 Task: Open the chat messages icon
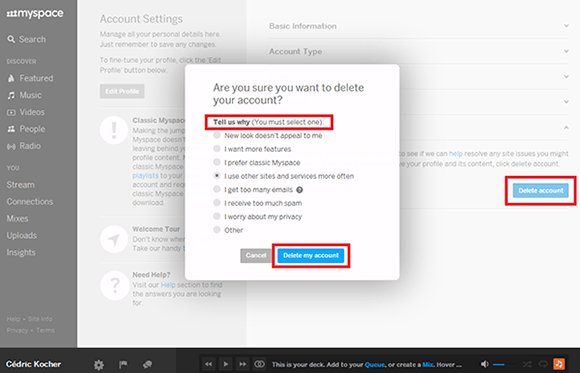[x=148, y=364]
